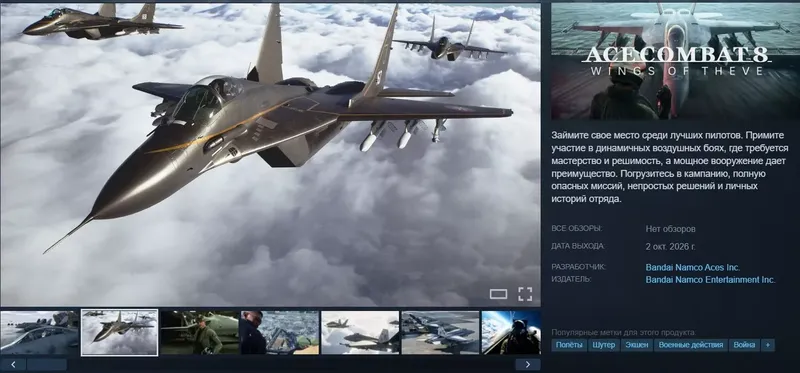The image size is (800, 373).
Task: Add a tag with the plus button
Action: (x=767, y=345)
